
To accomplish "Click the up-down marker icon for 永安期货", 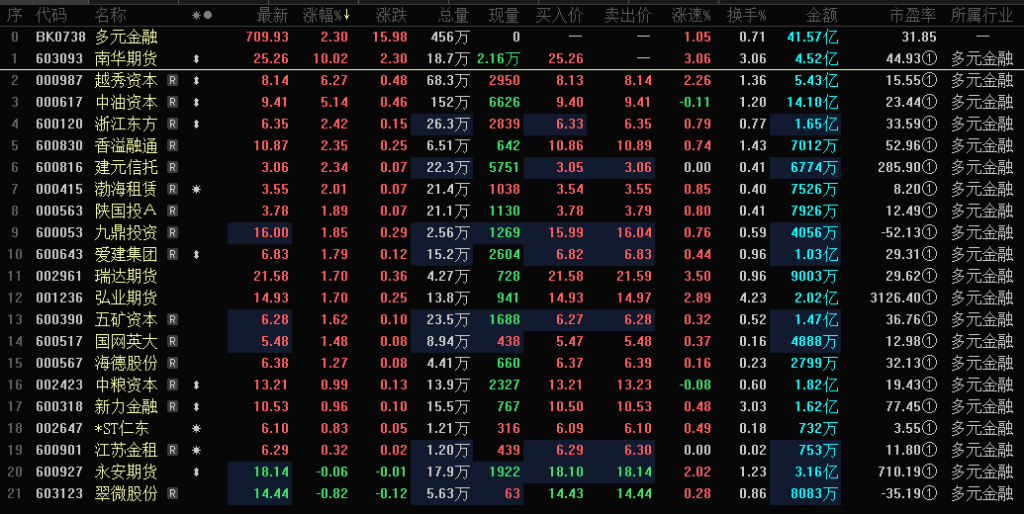I will tap(197, 472).
